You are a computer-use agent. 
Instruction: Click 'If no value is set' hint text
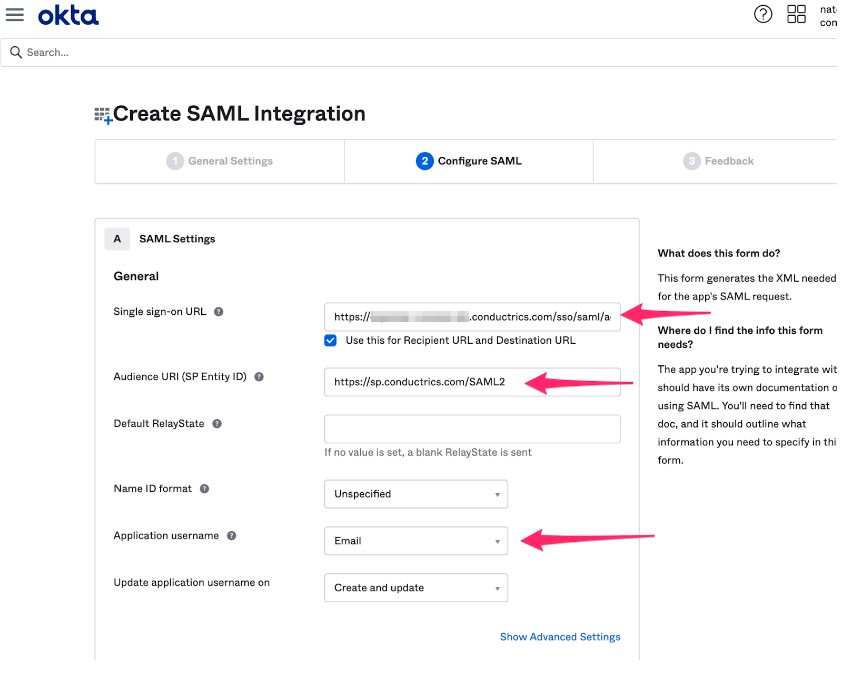point(428,453)
